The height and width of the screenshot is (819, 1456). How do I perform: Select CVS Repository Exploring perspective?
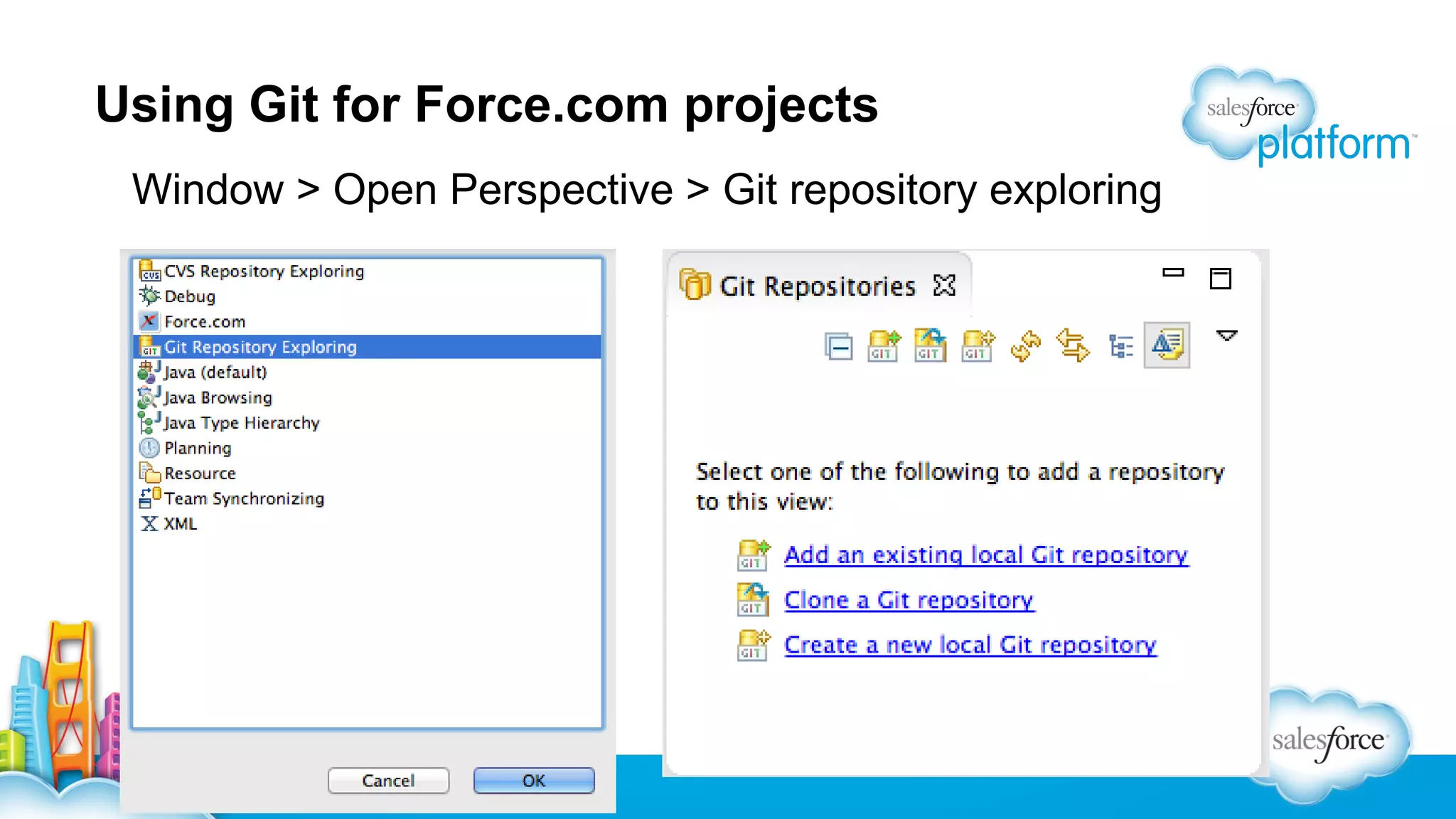pyautogui.click(x=368, y=272)
